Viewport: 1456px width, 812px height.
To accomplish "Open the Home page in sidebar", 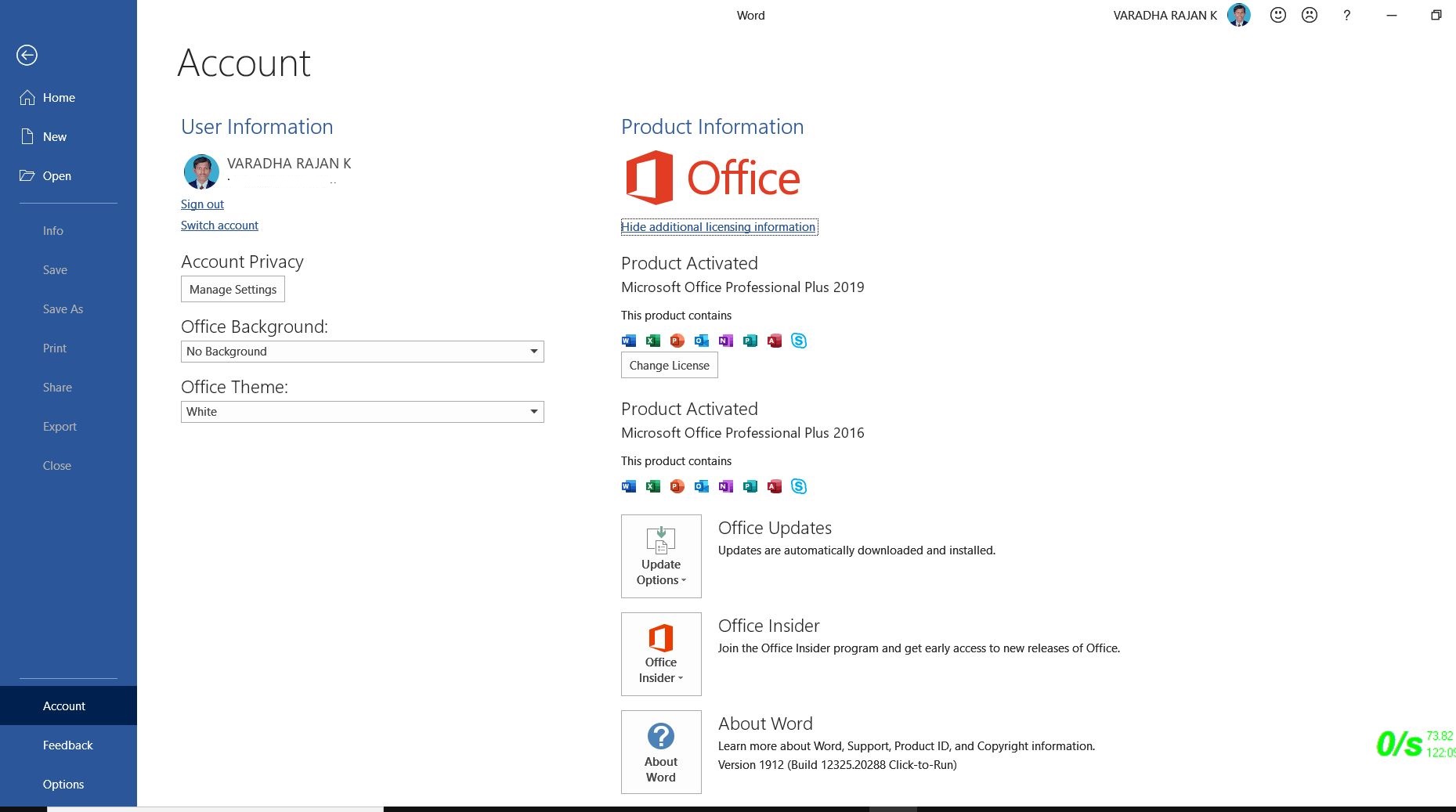I will click(68, 98).
